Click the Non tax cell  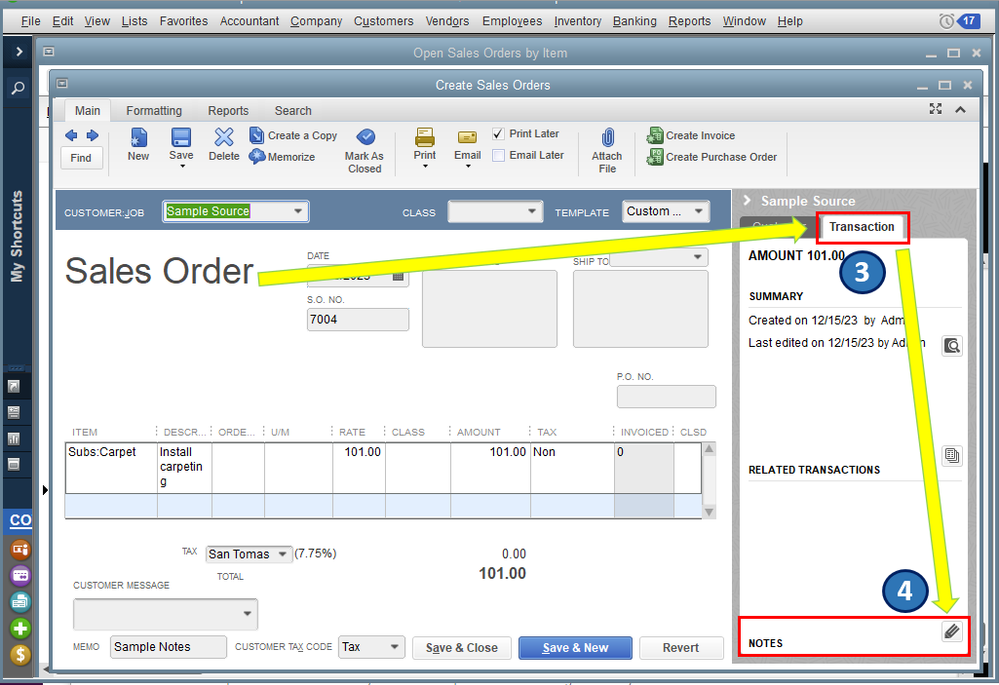(572, 468)
